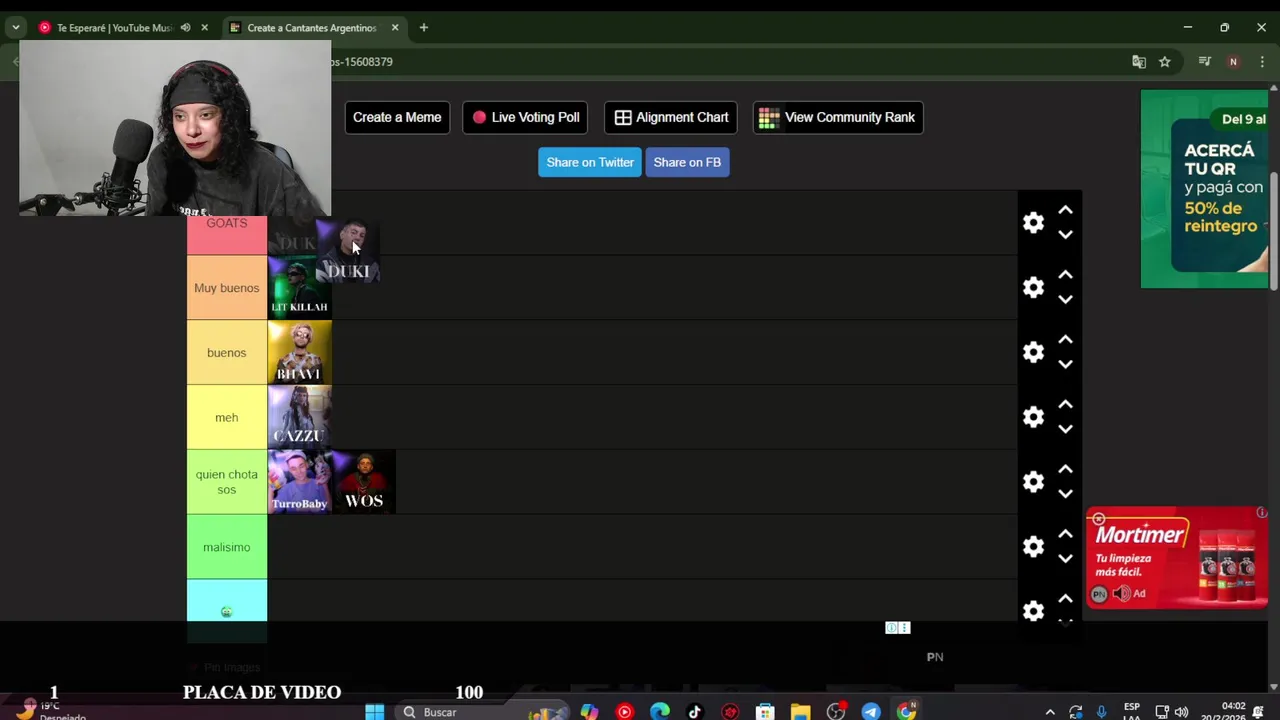This screenshot has width=1280, height=720.
Task: Click the translate page icon
Action: click(x=1139, y=62)
